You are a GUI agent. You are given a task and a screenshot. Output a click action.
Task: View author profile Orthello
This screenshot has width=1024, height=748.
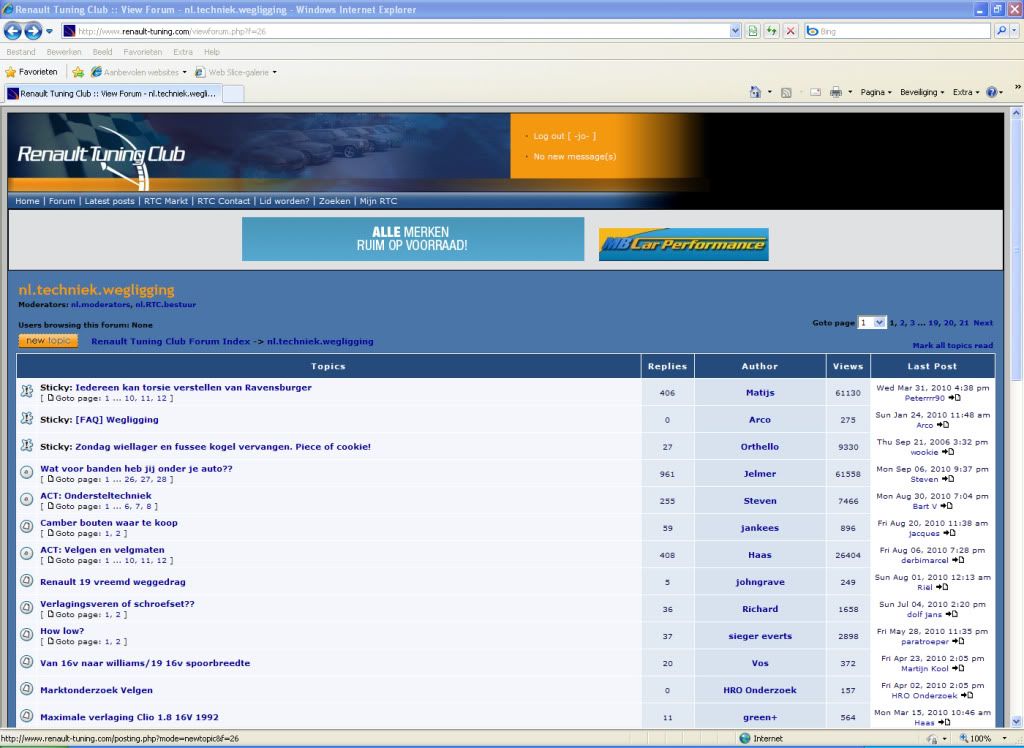760,447
